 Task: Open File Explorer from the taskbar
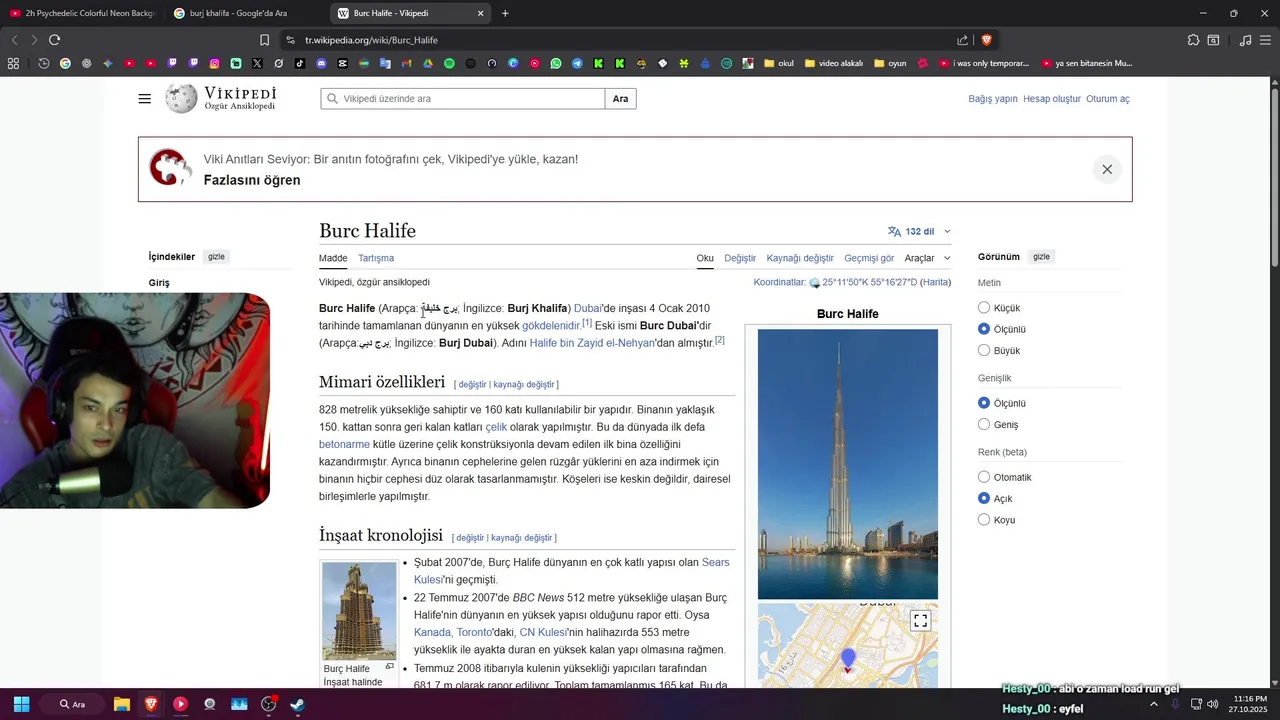pos(121,704)
